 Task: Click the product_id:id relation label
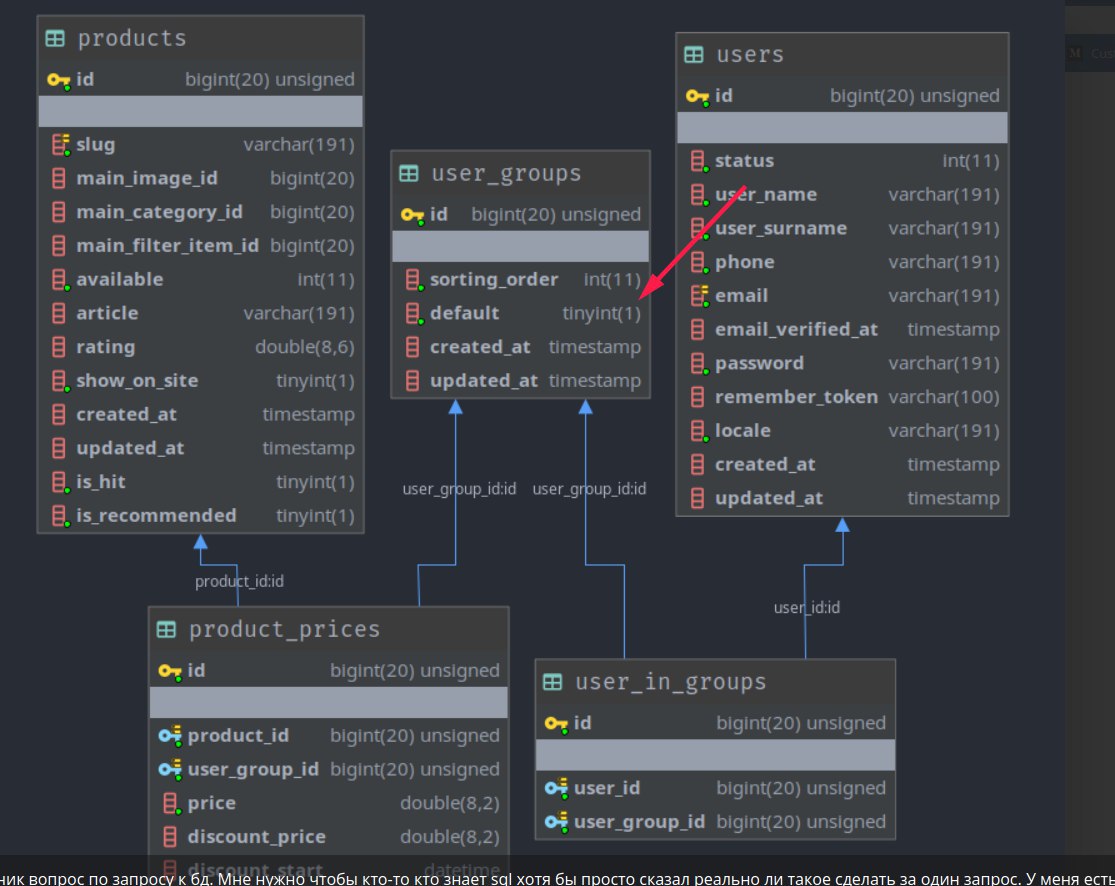(x=239, y=582)
